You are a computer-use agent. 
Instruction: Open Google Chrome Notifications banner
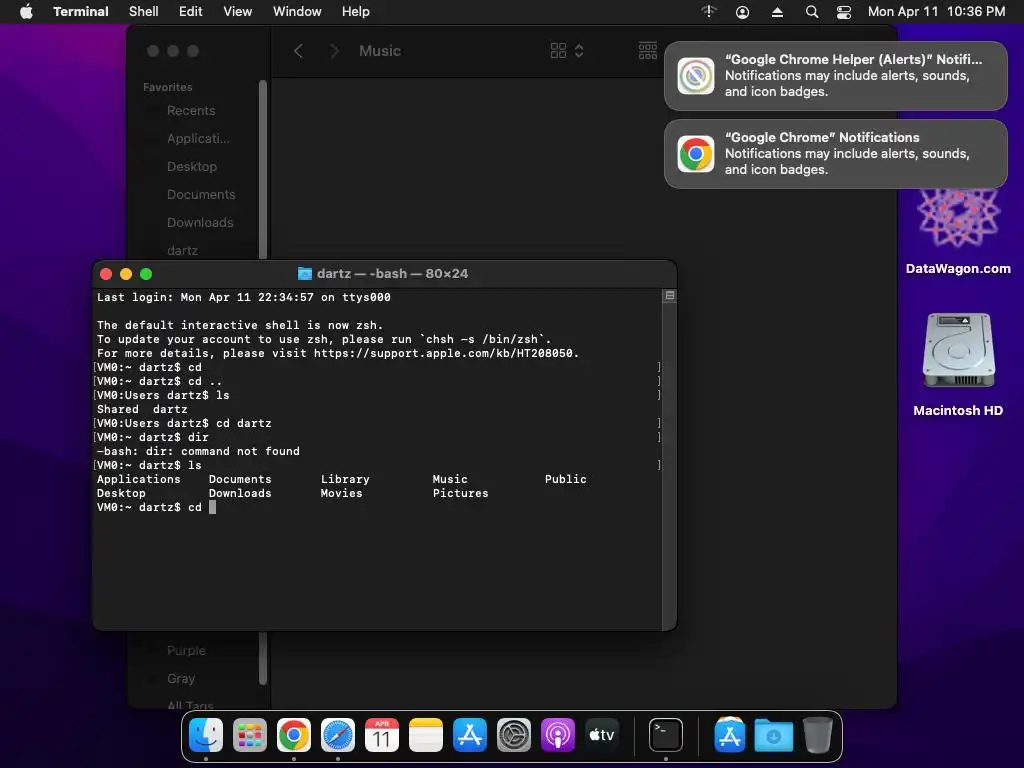[x=835, y=154]
